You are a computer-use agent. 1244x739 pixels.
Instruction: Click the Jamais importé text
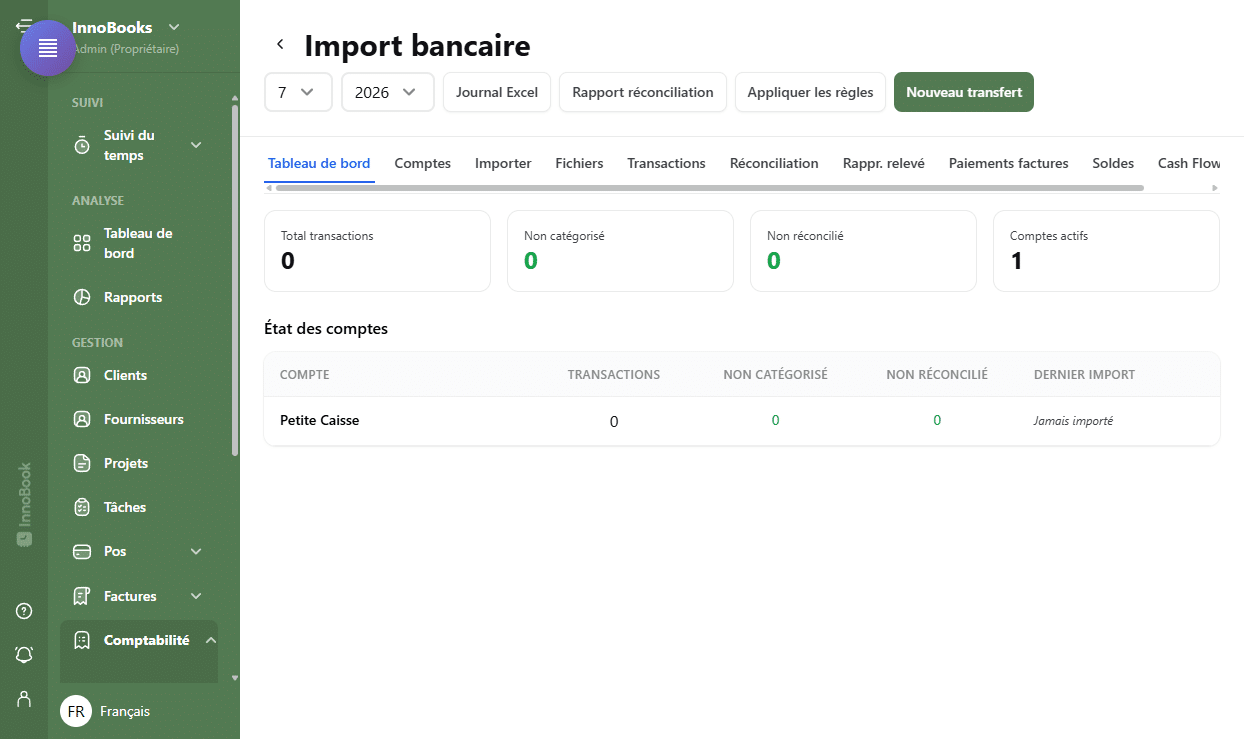pos(1073,421)
